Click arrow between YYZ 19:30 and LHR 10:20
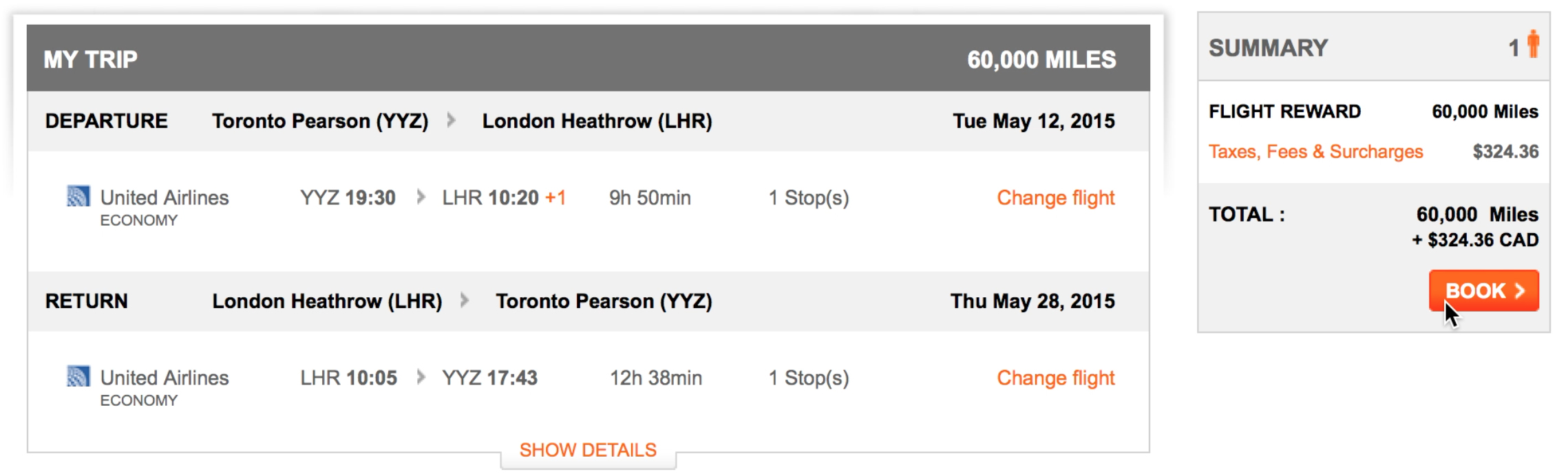This screenshot has width=1568, height=476. pyautogui.click(x=421, y=197)
